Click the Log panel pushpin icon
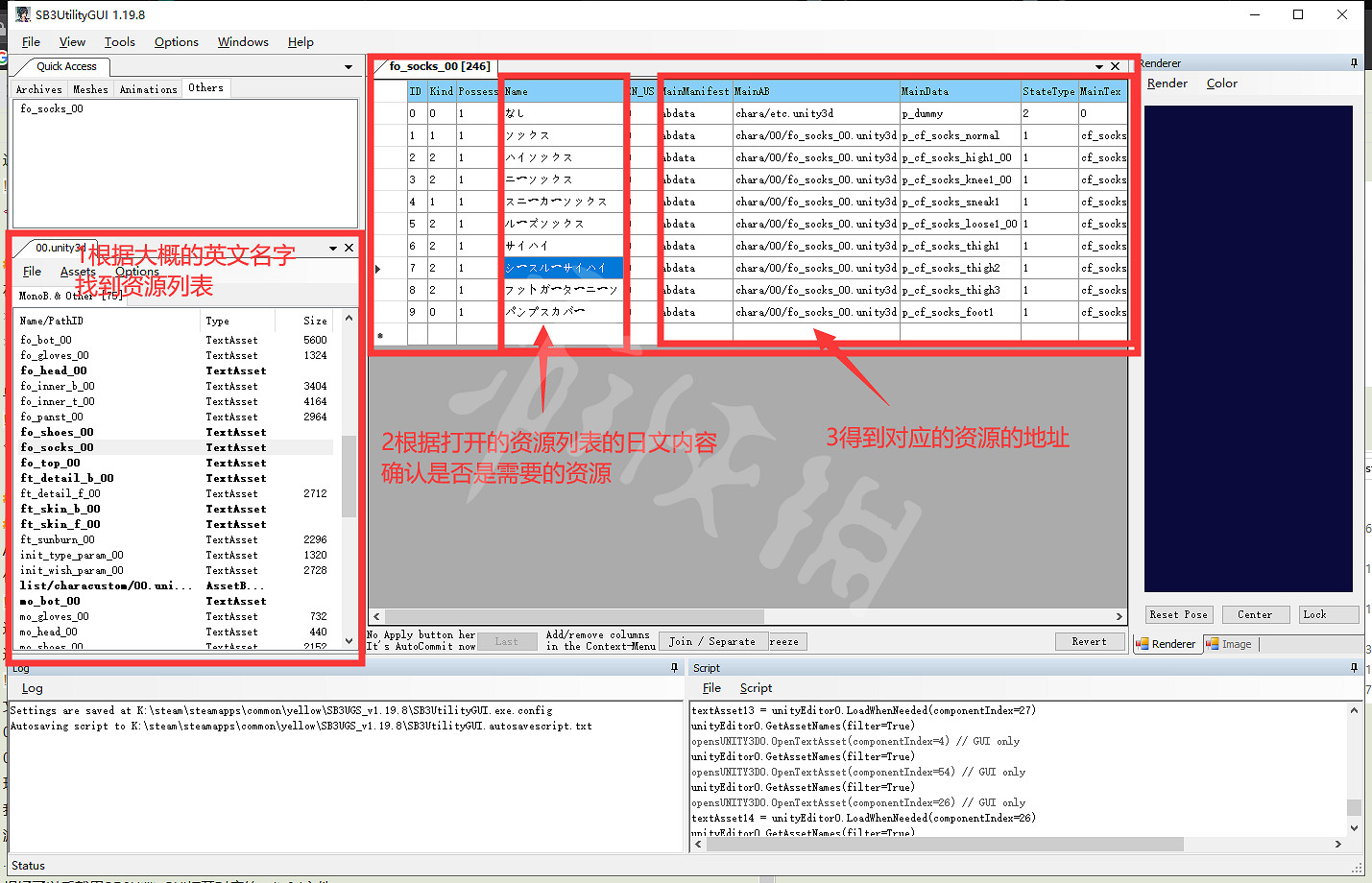The width and height of the screenshot is (1372, 883). (x=674, y=667)
